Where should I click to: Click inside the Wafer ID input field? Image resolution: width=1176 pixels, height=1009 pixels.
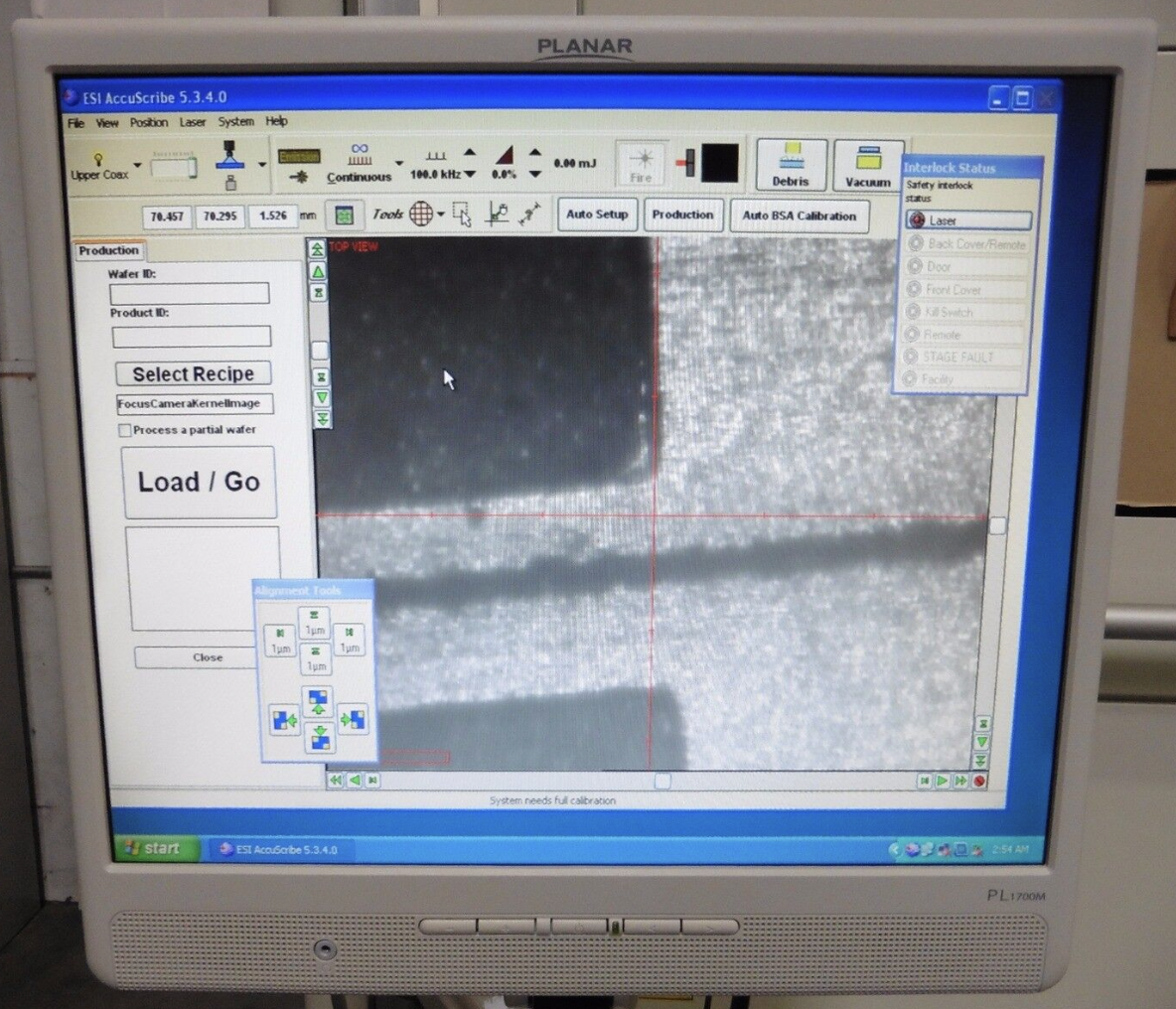click(189, 292)
